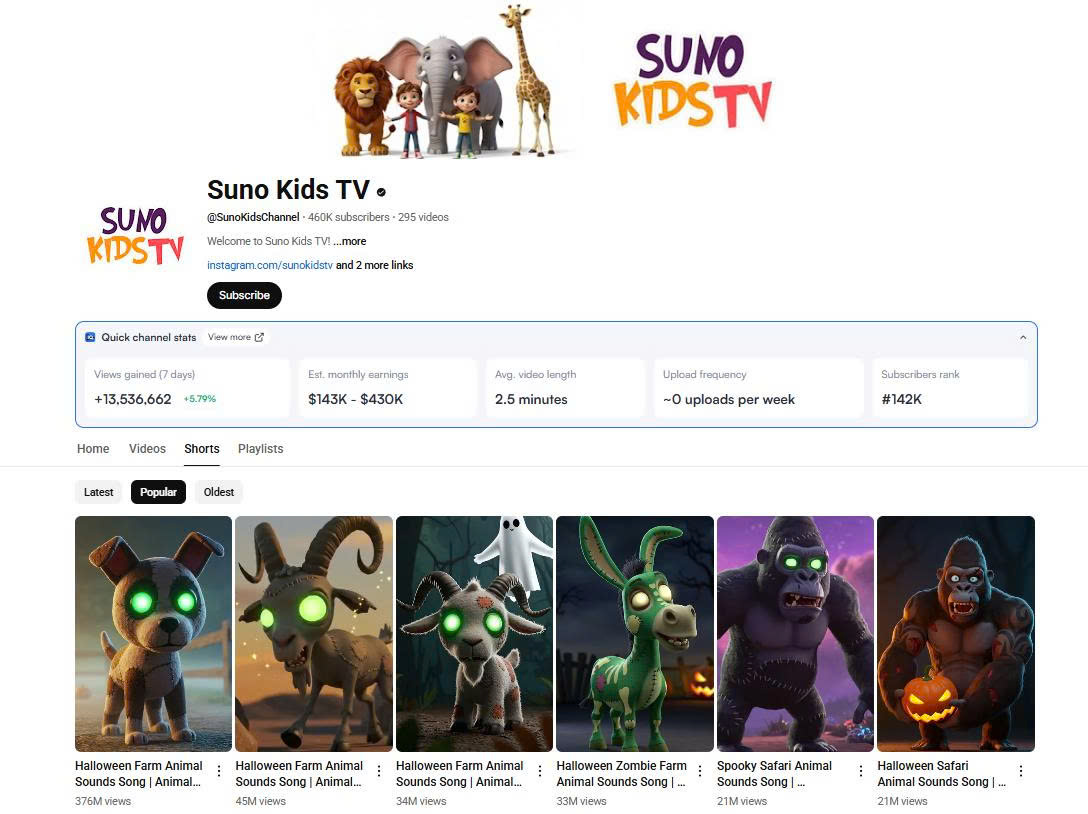Open the instagram.com/sunokidstv link
Viewport: 1088px width, 814px height.
[270, 265]
